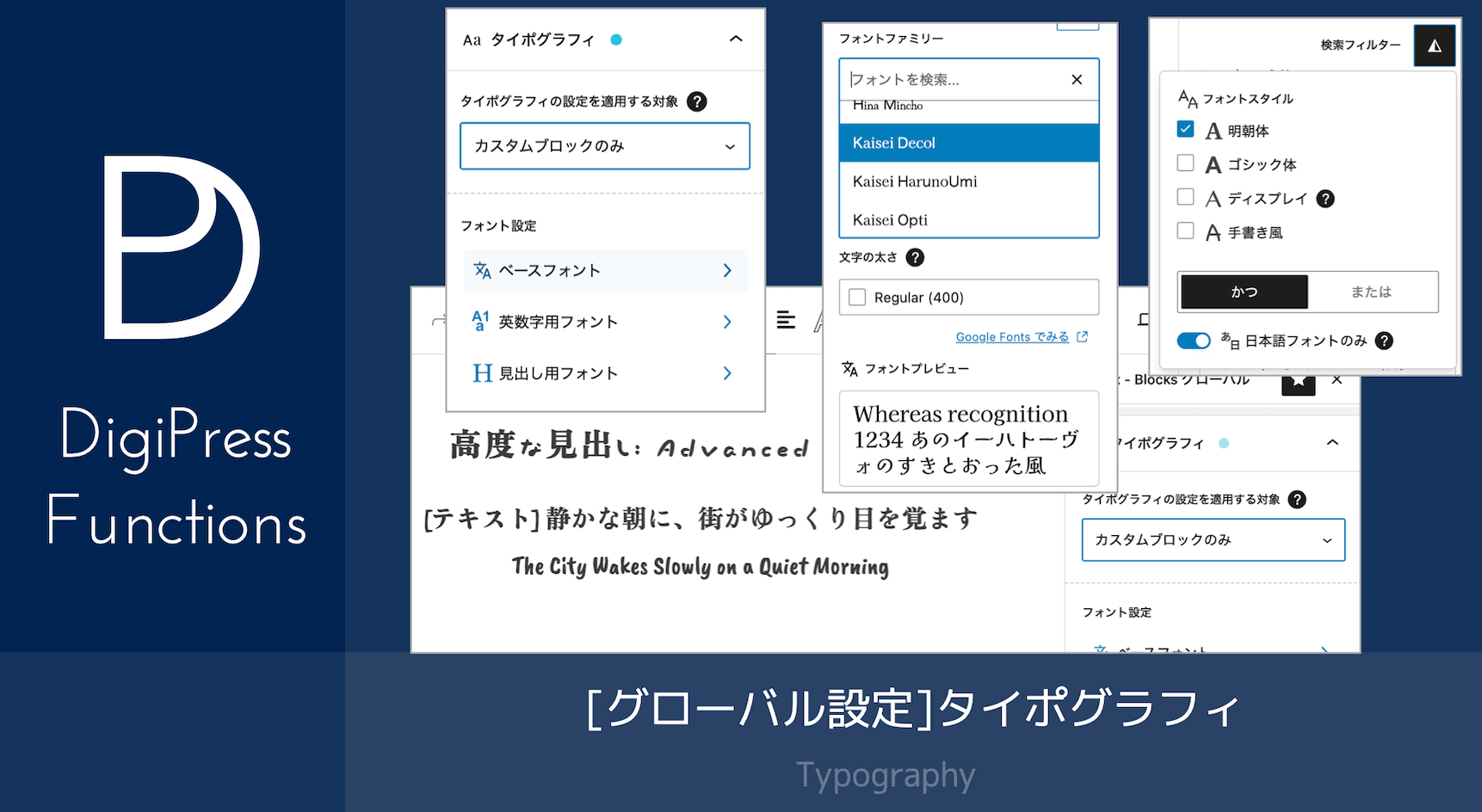The height and width of the screenshot is (812, 1482).
Task: Clear the font search with the X icon
Action: (x=1077, y=79)
